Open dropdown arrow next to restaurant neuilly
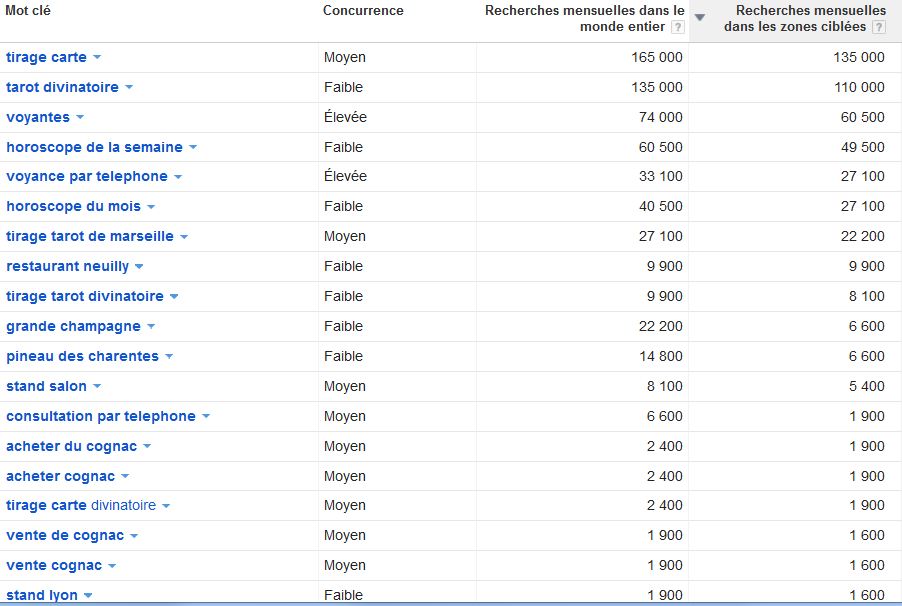Image resolution: width=902 pixels, height=606 pixels. tap(139, 266)
